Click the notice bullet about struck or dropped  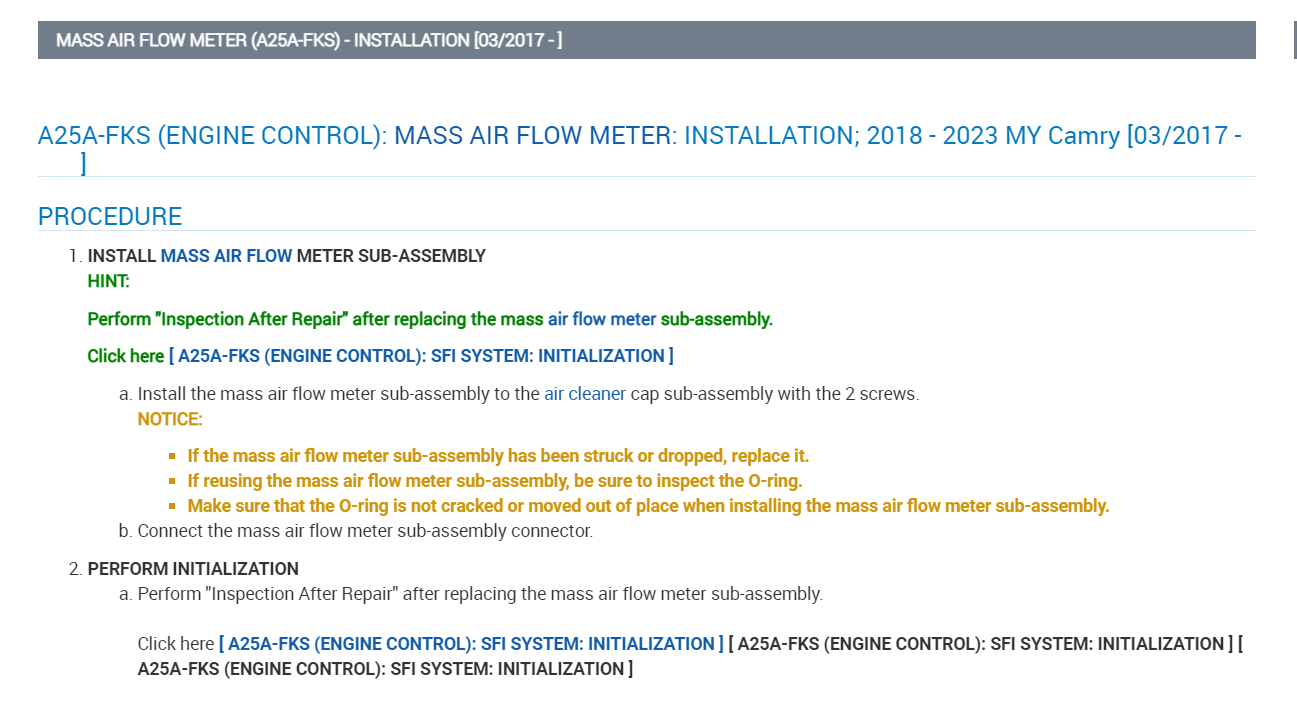click(498, 456)
